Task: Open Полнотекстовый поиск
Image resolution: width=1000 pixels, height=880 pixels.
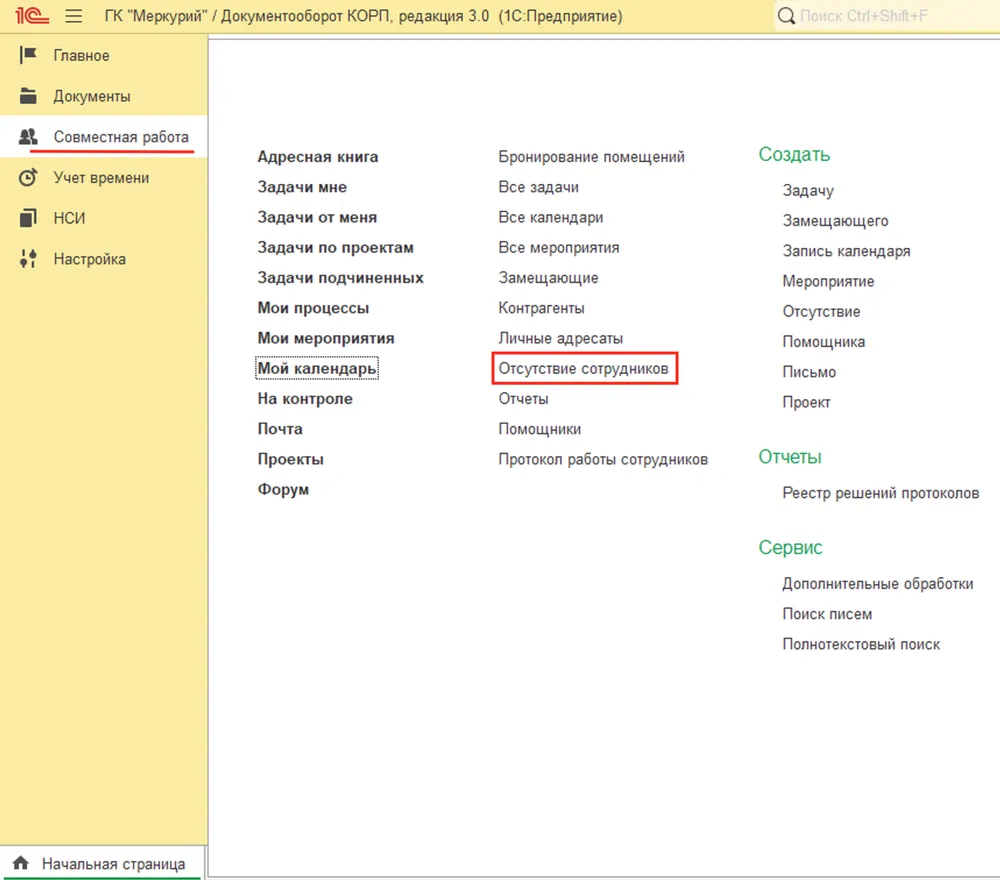Action: (861, 645)
